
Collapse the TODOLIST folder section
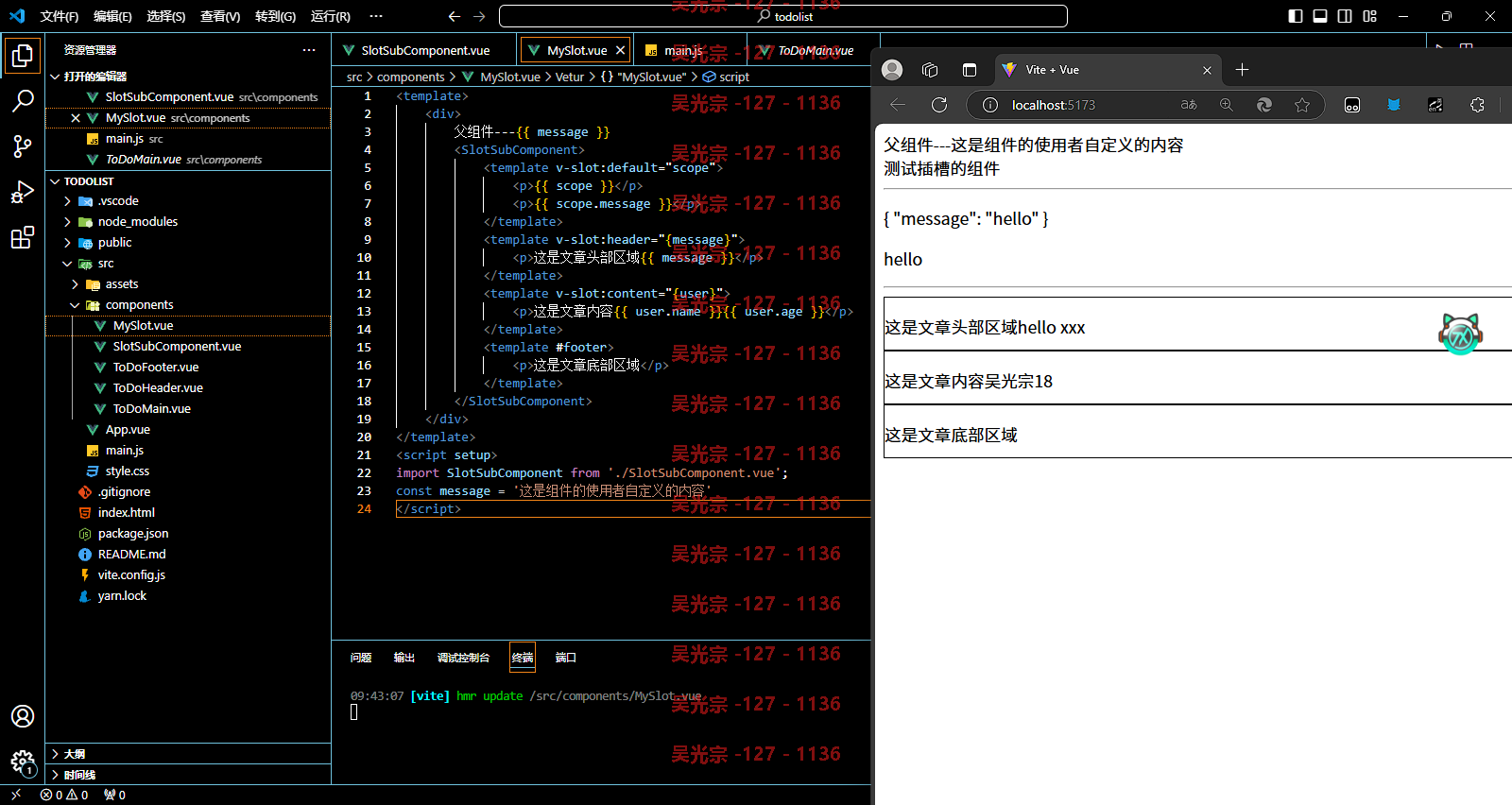point(56,181)
